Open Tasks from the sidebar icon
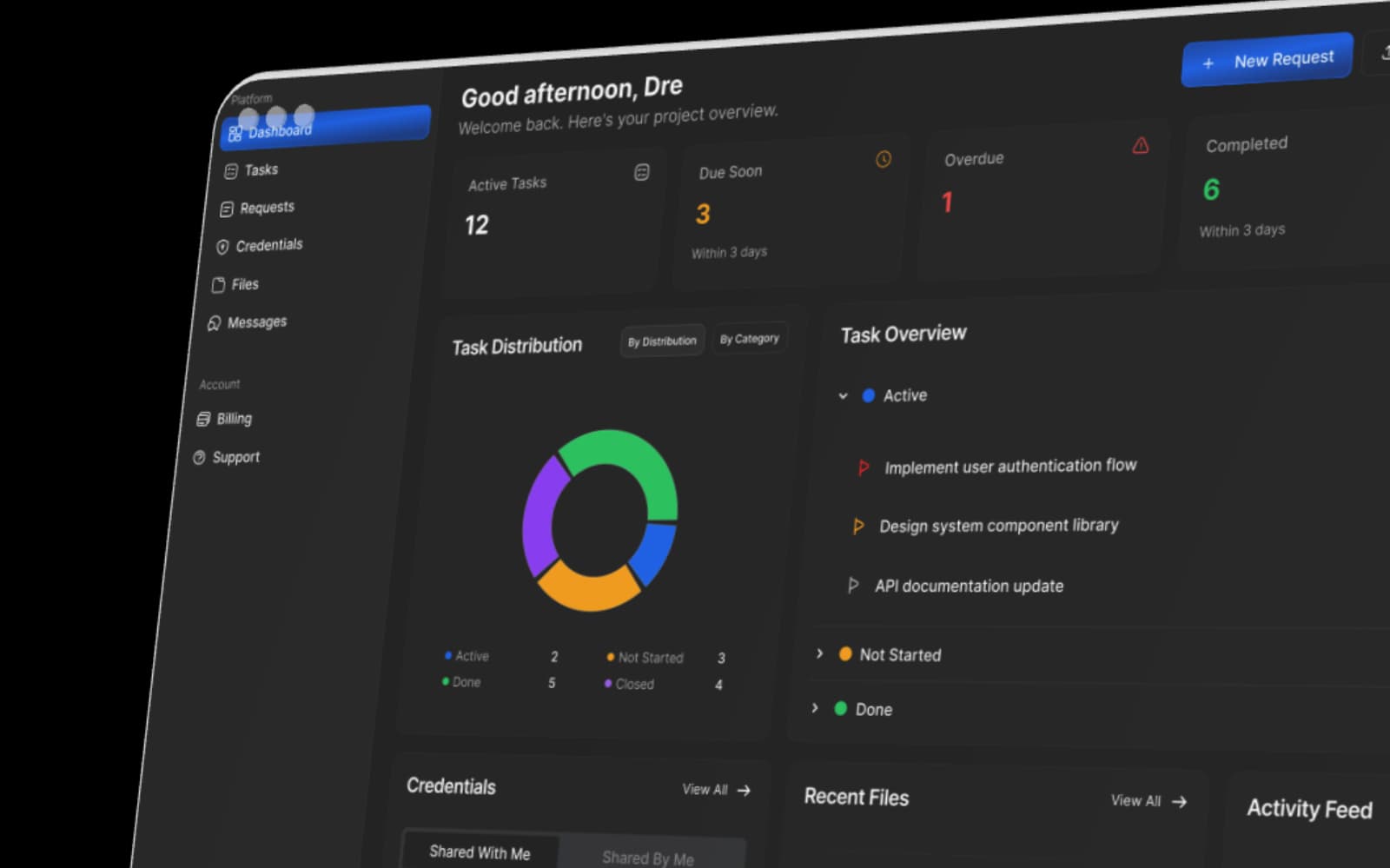The image size is (1390, 868). click(x=231, y=171)
